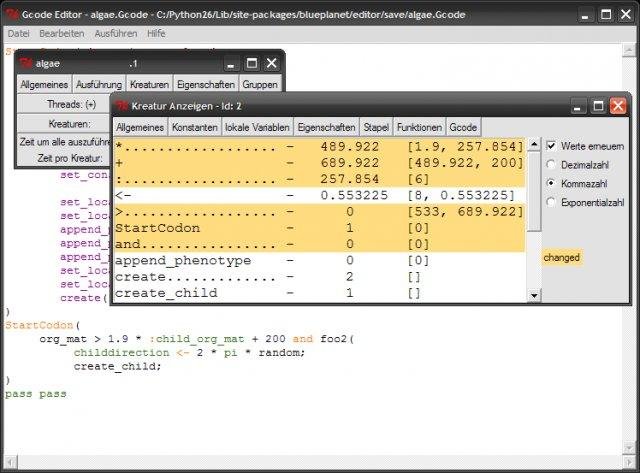Click the editor vertical scroll up arrow

pos(629,50)
